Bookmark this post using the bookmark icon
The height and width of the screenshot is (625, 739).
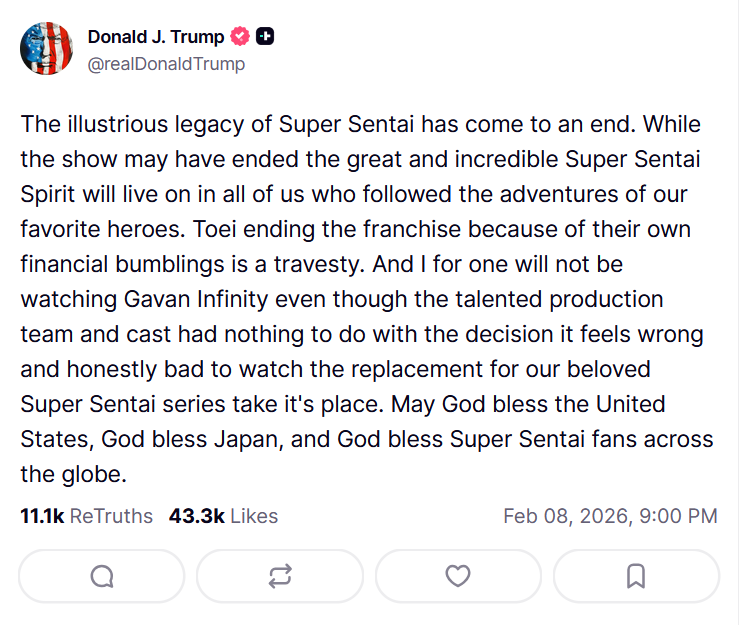coord(636,576)
